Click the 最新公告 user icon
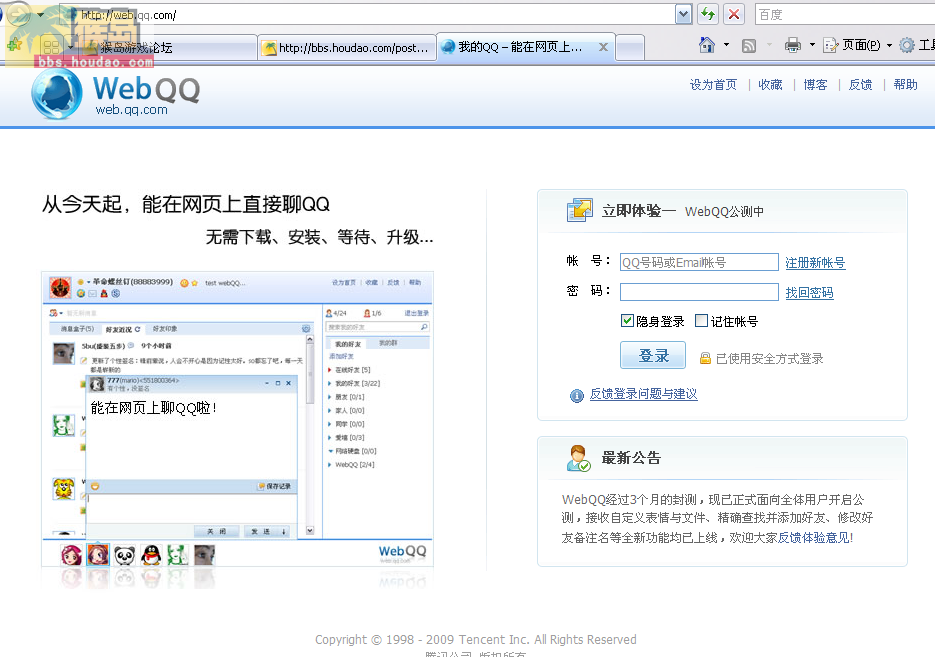 [x=578, y=458]
